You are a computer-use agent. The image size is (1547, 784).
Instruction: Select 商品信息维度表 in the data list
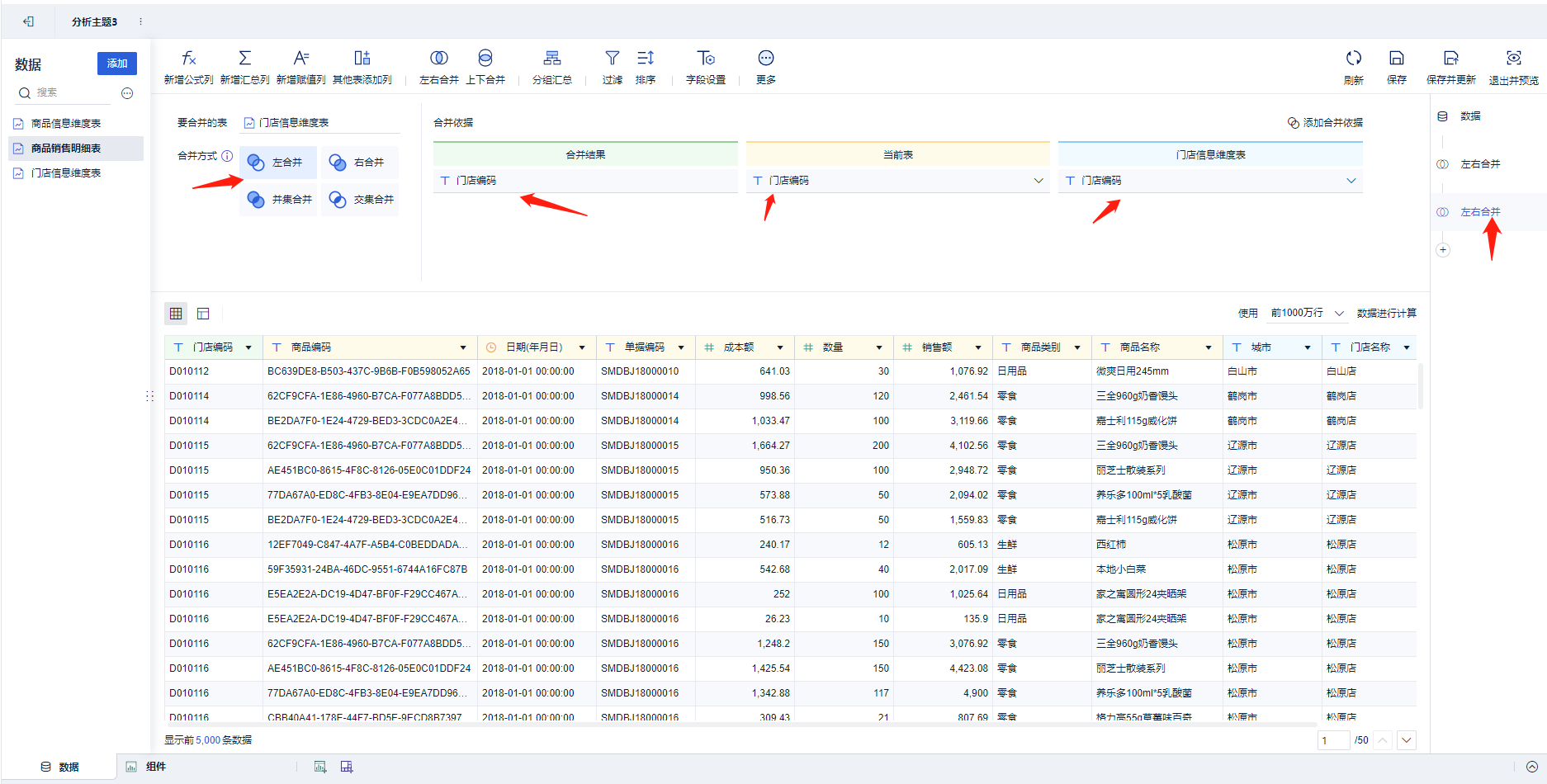(x=66, y=124)
